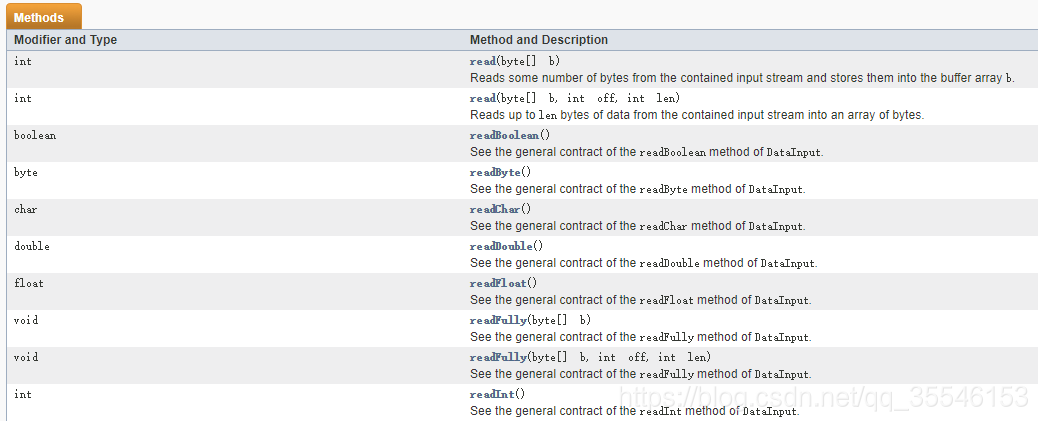Open the read link taking only byte[] b
1038x421 pixels.
point(483,61)
